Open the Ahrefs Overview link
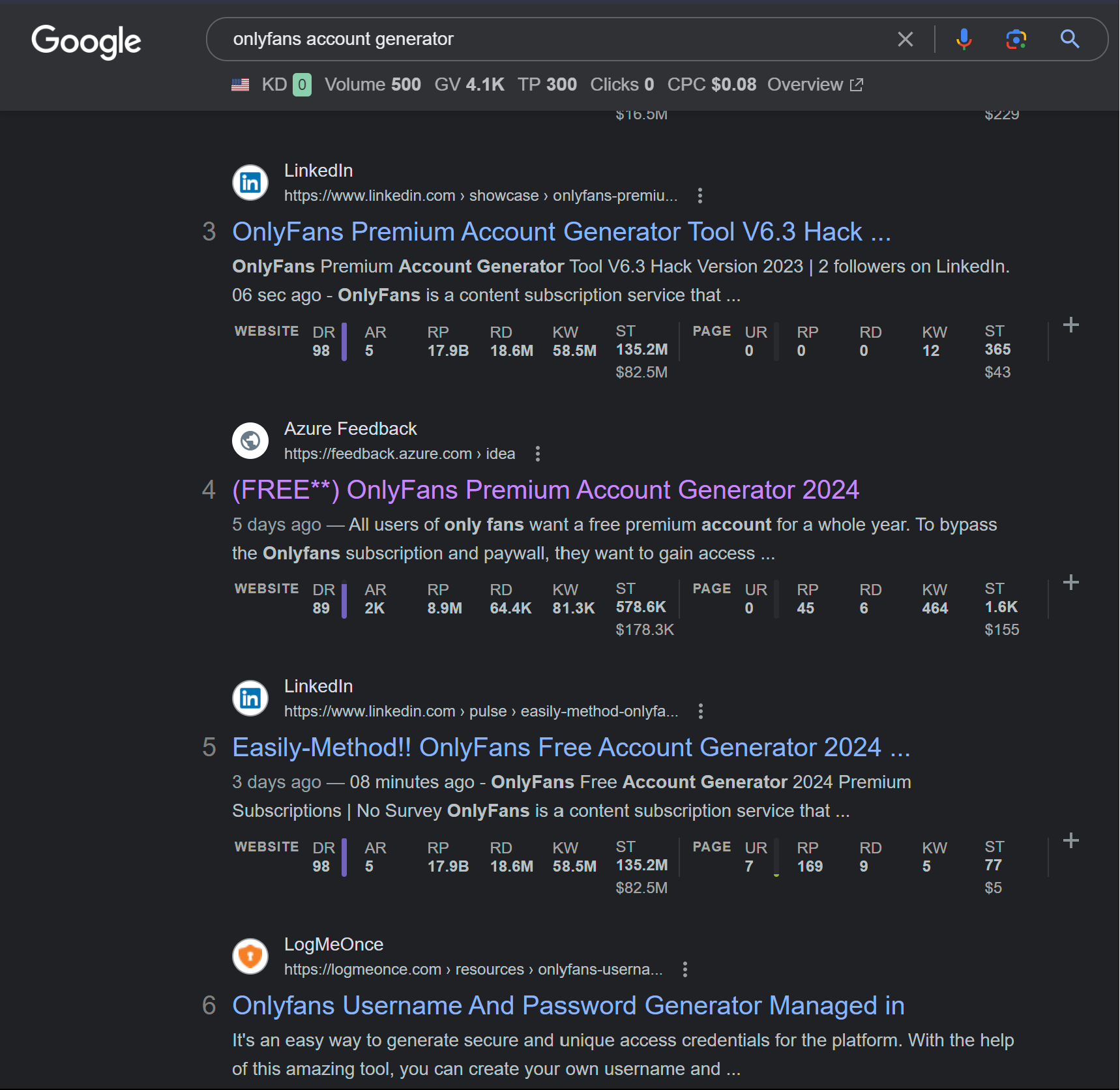This screenshot has height=1090, width=1120. click(815, 85)
